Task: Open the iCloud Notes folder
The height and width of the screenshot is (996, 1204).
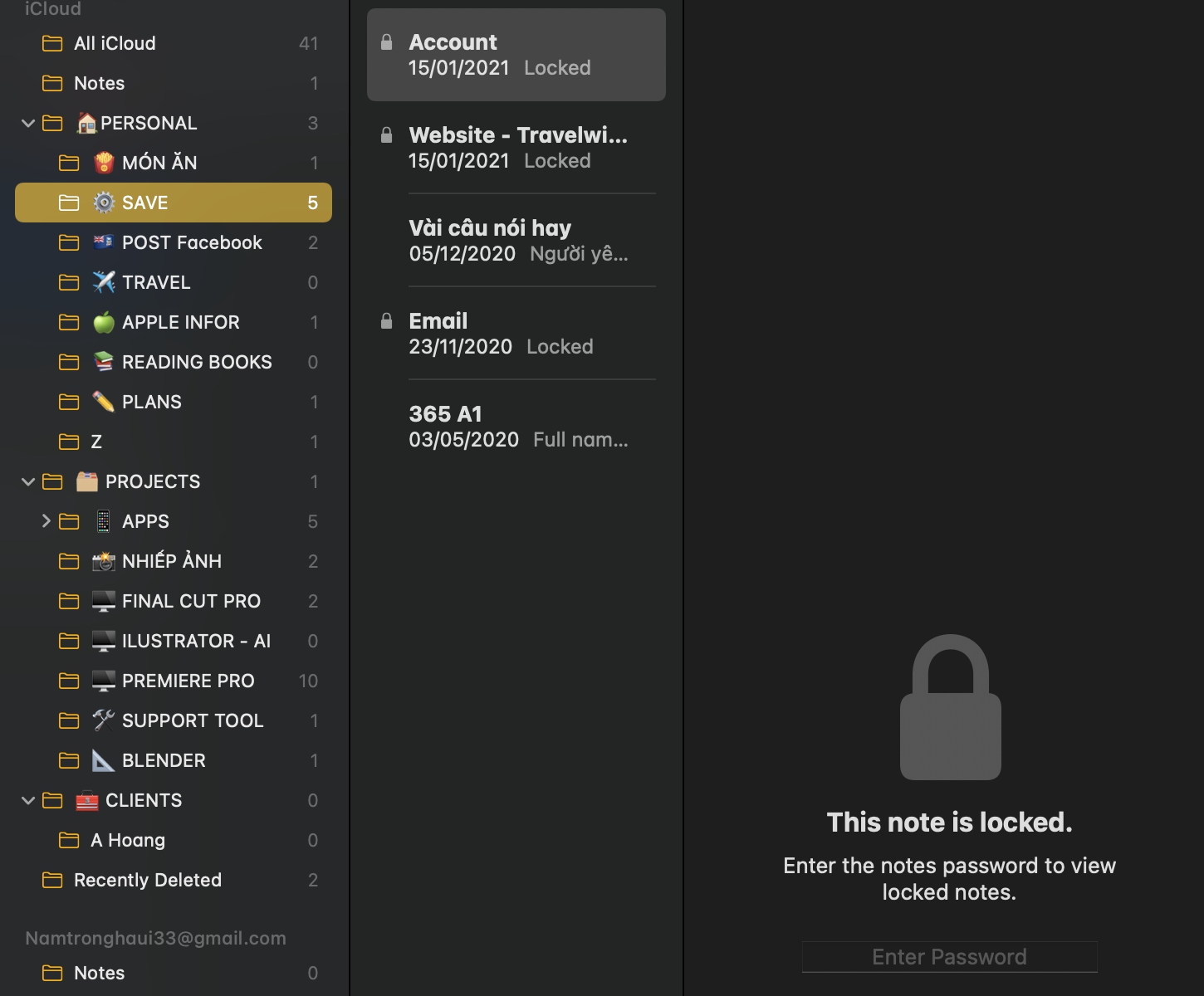Action: pos(174,83)
